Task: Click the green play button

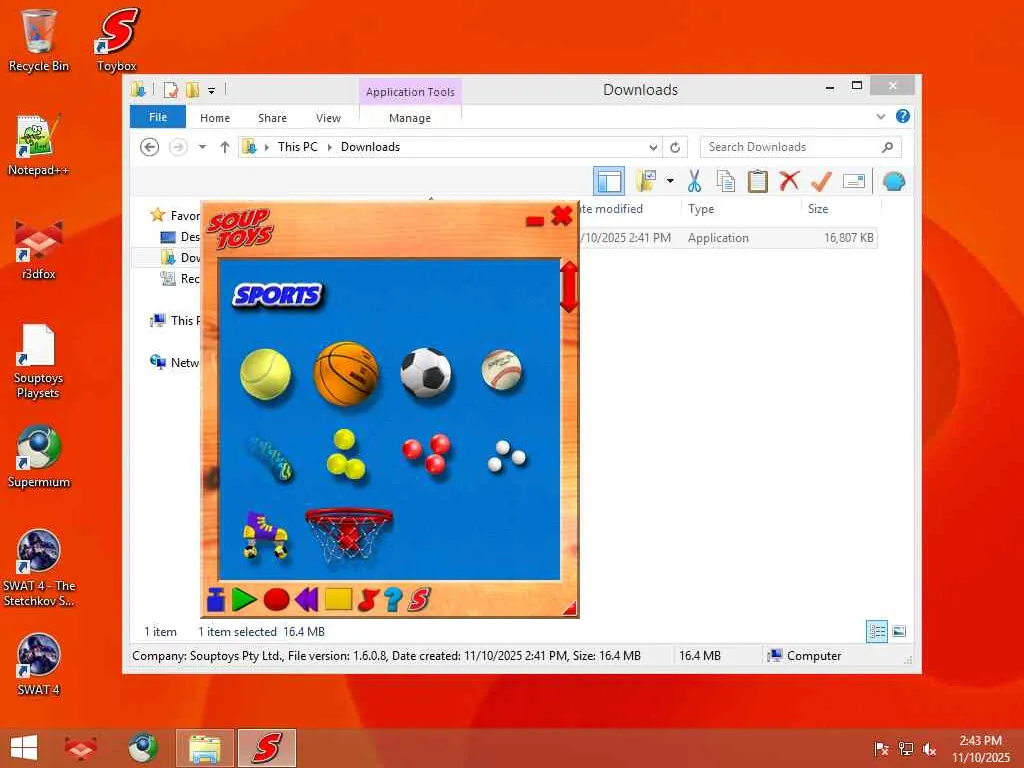Action: coord(244,600)
